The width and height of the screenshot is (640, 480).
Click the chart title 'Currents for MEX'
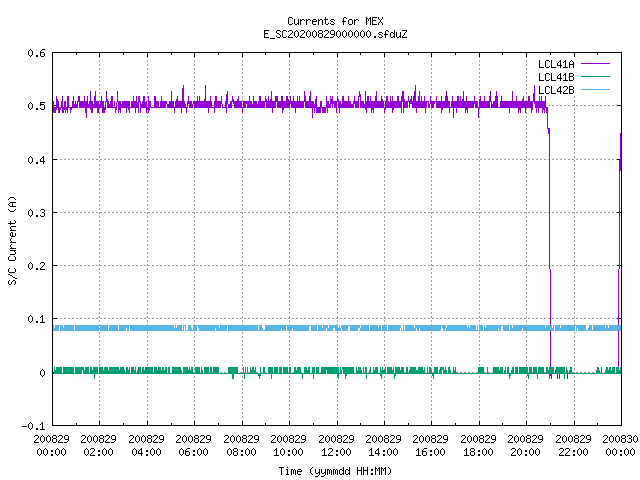point(335,21)
